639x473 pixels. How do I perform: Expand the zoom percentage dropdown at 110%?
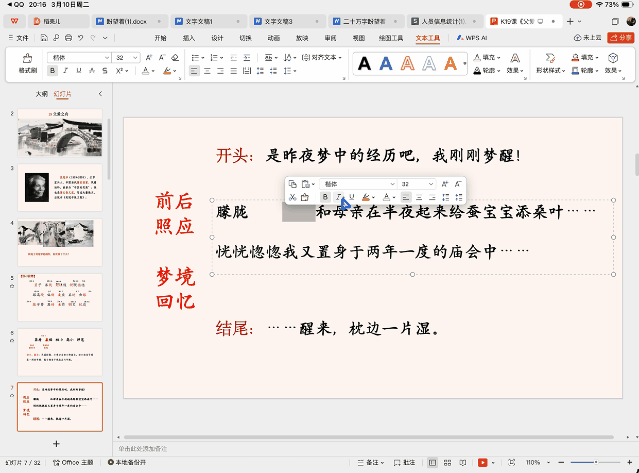548,463
